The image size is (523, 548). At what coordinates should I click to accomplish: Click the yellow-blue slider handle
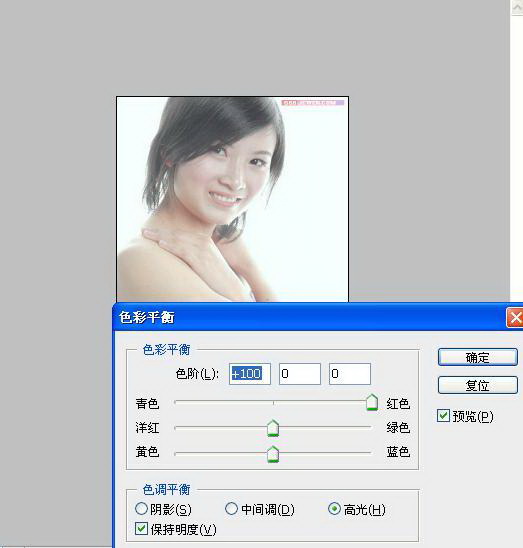click(273, 454)
